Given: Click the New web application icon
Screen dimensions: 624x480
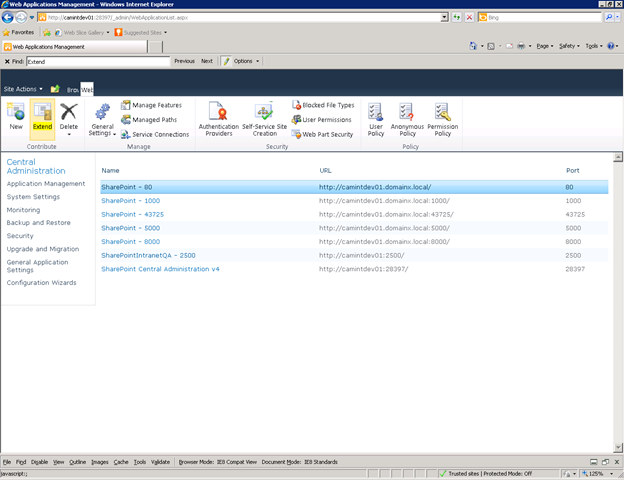Looking at the screenshot, I should [x=16, y=111].
